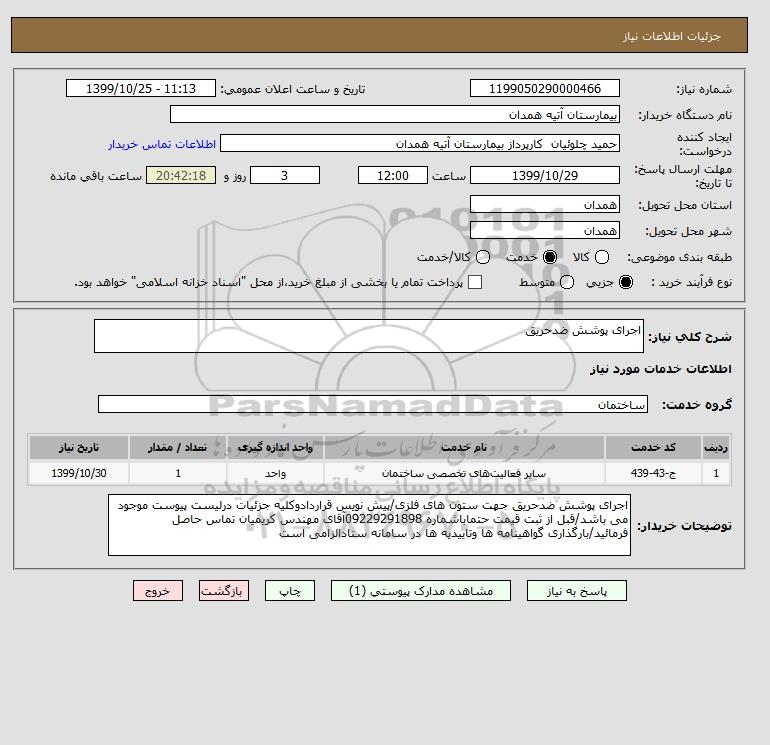
Task: Click the announcement date field 1399/10/25 - 11:13
Action: click(x=141, y=88)
